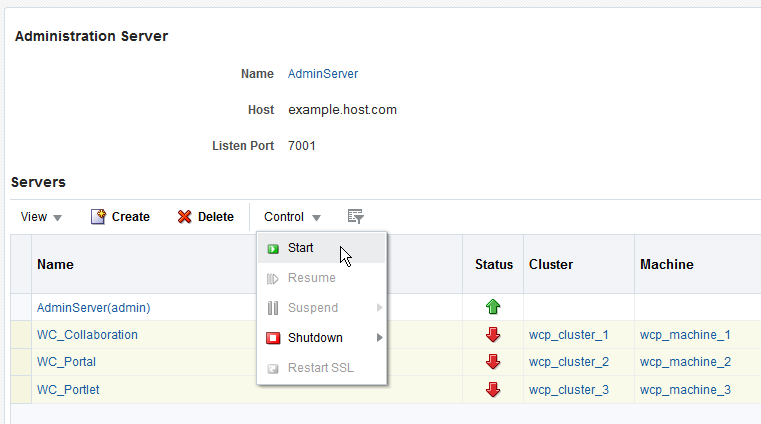Expand the Shutdown submenu arrow
Screen dimensions: 761x424
coord(380,338)
